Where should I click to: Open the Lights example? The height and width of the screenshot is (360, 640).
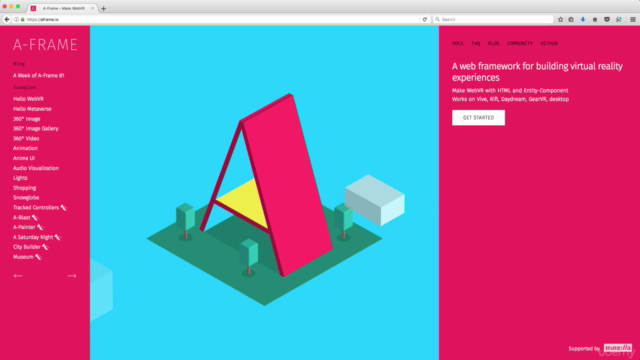pyautogui.click(x=20, y=178)
